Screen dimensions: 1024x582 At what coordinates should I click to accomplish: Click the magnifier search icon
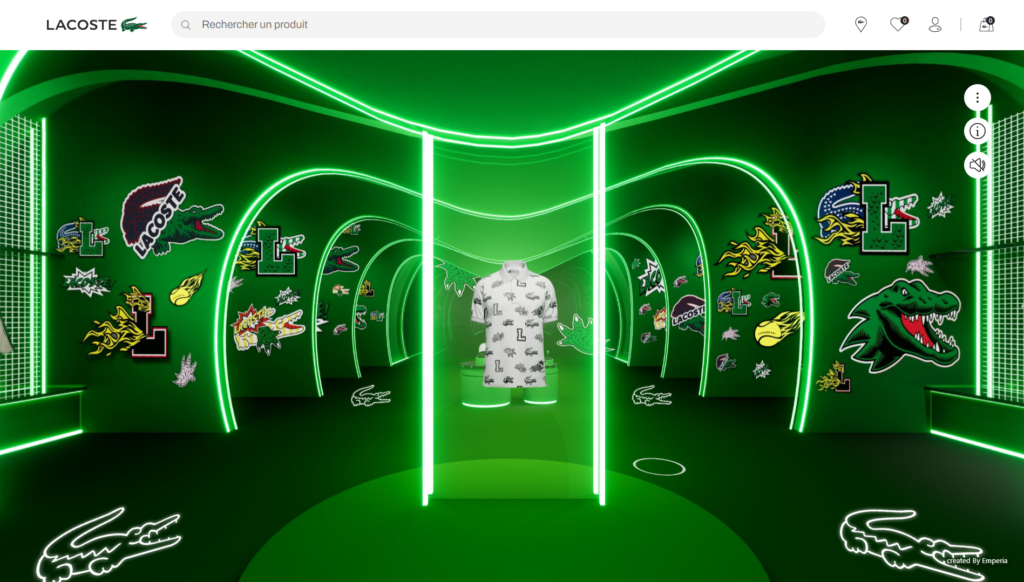click(x=186, y=25)
